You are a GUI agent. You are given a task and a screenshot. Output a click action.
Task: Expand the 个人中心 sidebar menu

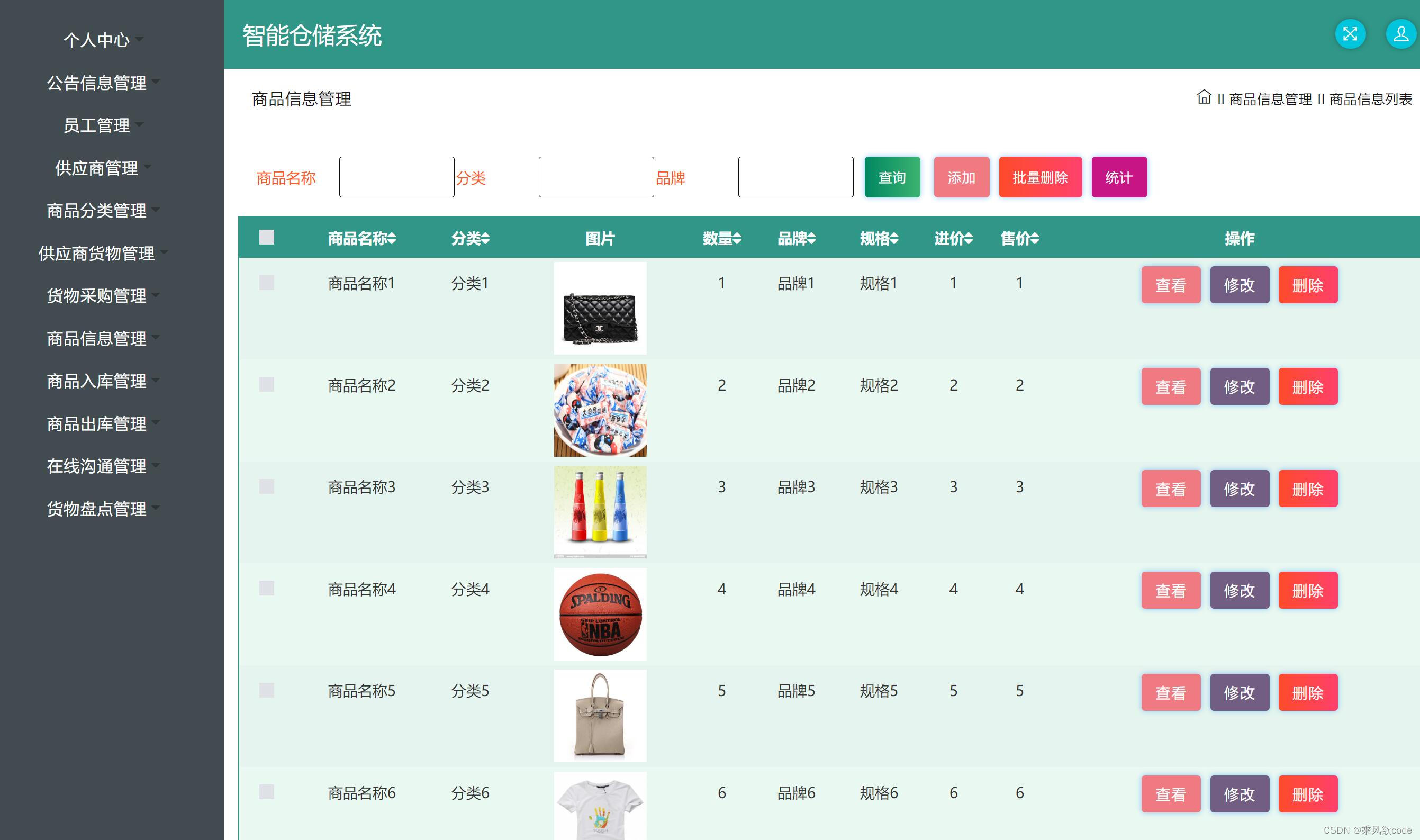[x=96, y=40]
